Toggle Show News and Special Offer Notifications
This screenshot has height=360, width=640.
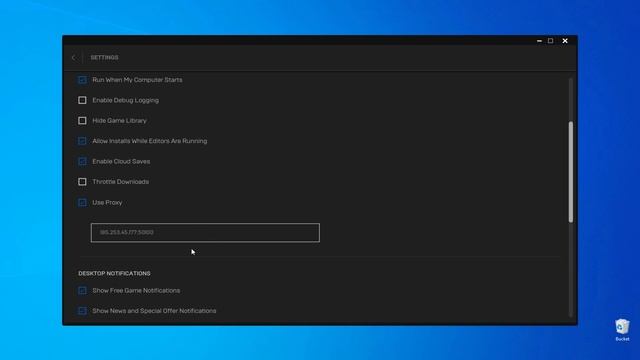pyautogui.click(x=82, y=311)
